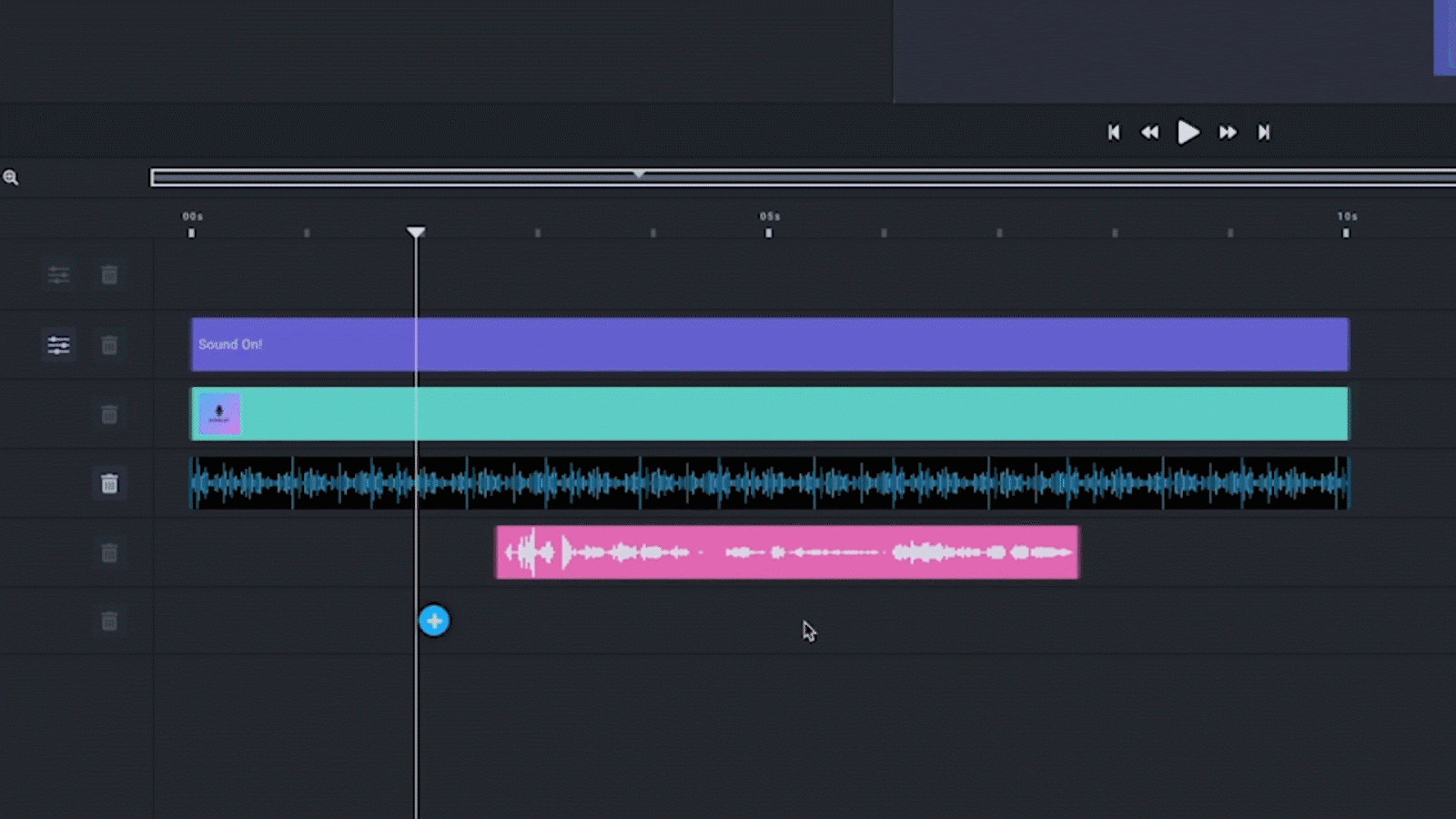Click the trash icon beside the teal clip track

coord(109,415)
